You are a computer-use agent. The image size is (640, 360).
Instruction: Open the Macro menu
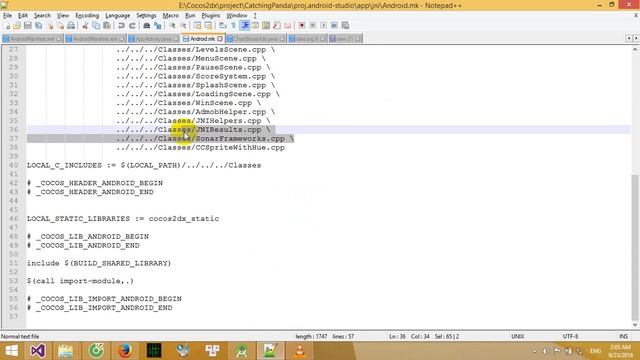171,16
